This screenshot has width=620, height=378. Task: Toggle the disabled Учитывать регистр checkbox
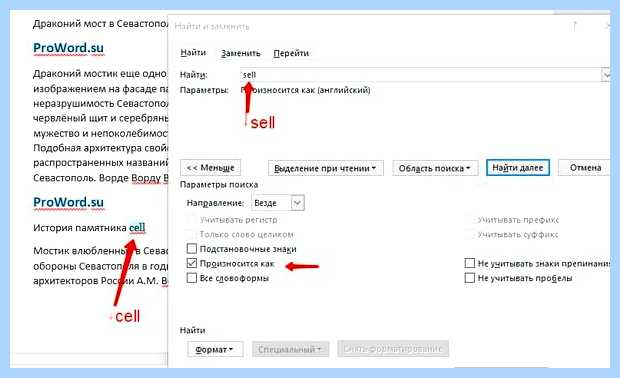[x=192, y=219]
